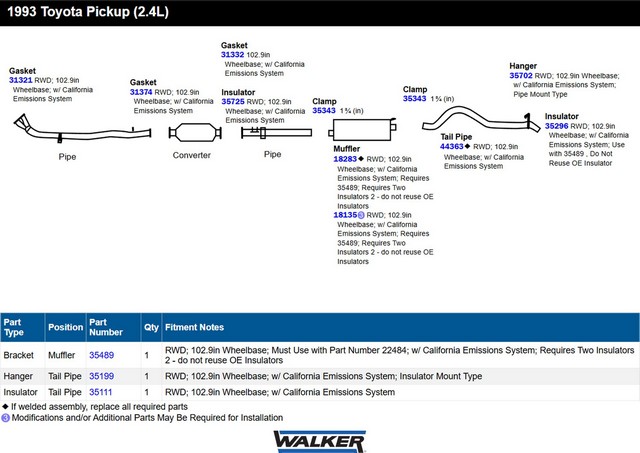Click the "Insulator Mount Type" fitment note row

point(324,376)
